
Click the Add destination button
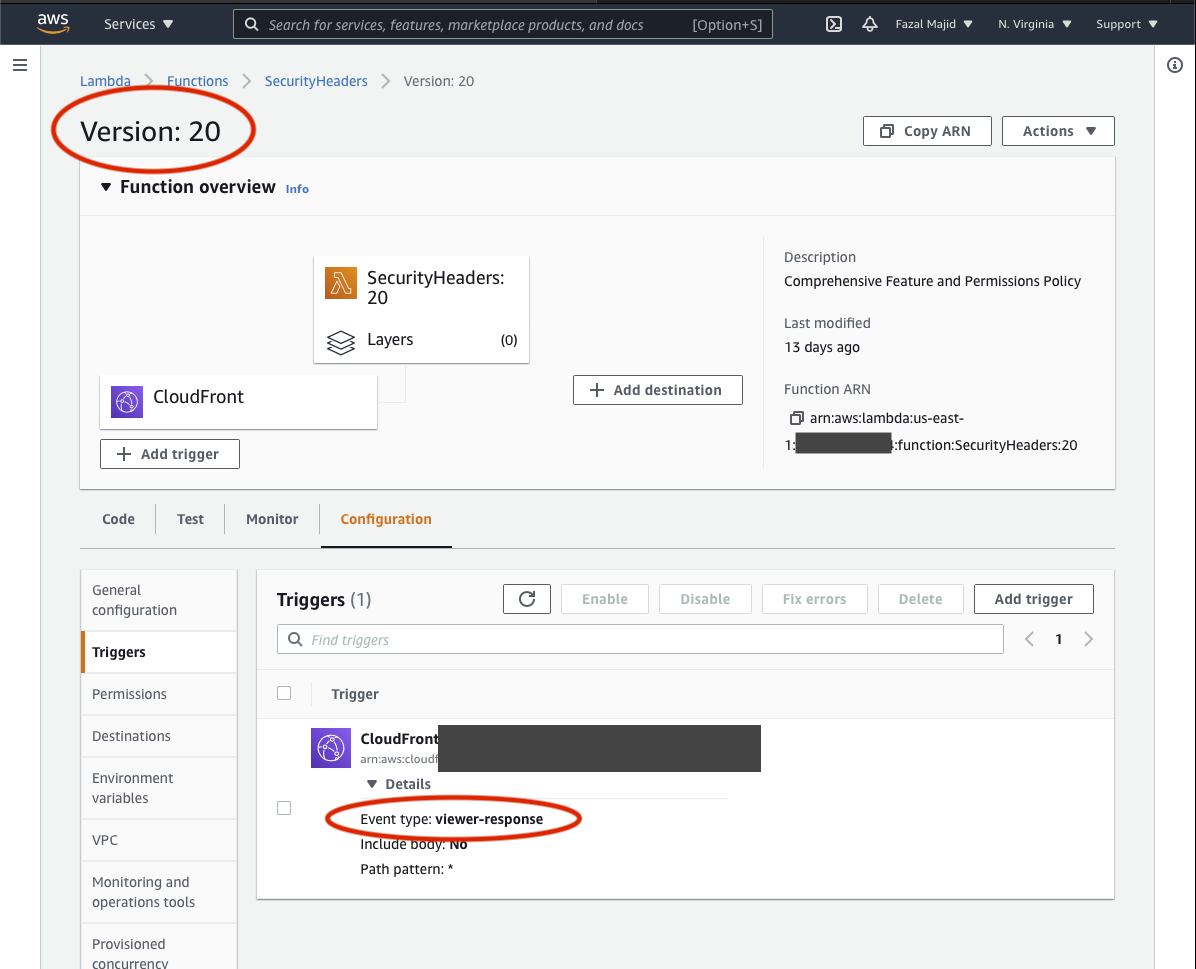(x=657, y=390)
